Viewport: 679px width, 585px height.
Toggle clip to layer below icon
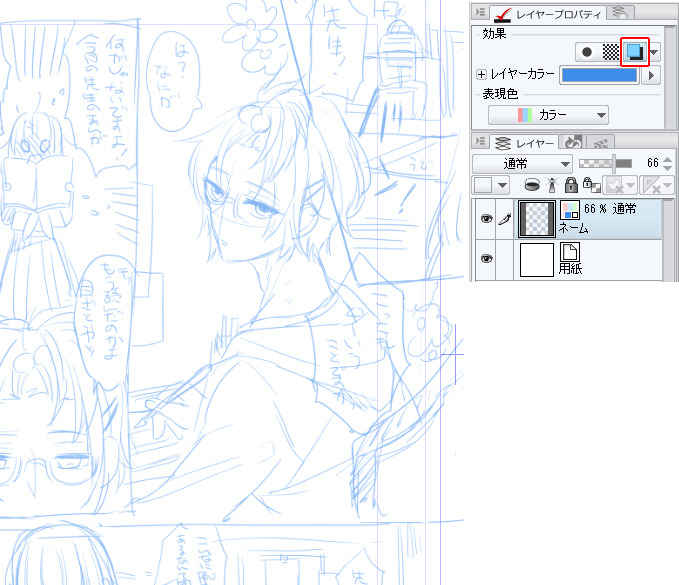click(531, 185)
